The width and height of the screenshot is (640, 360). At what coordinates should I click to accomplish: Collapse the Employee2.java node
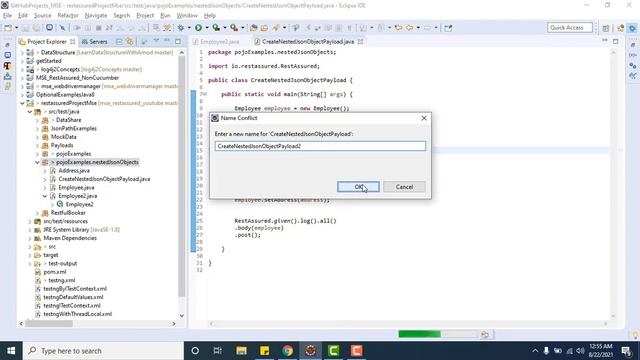point(45,196)
